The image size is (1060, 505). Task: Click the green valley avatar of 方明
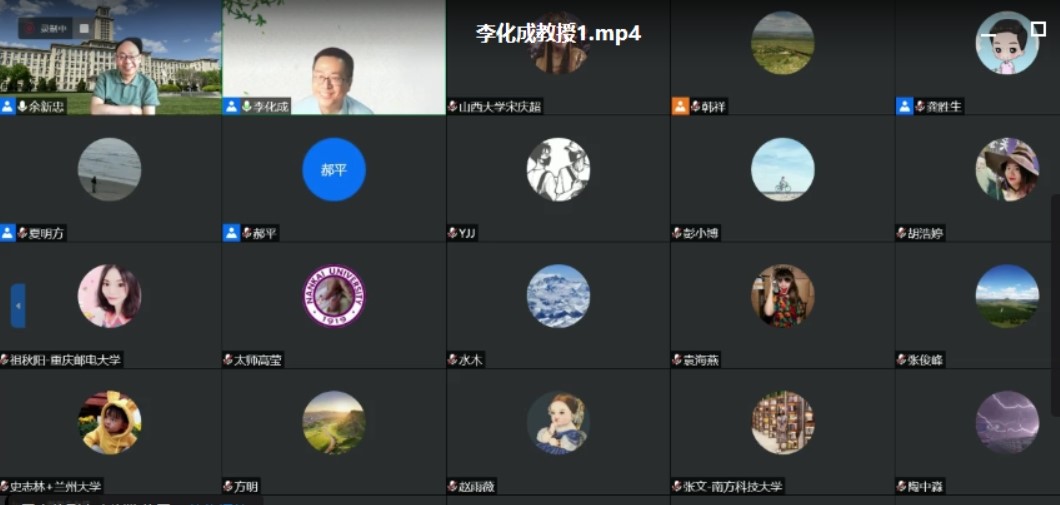click(x=334, y=423)
